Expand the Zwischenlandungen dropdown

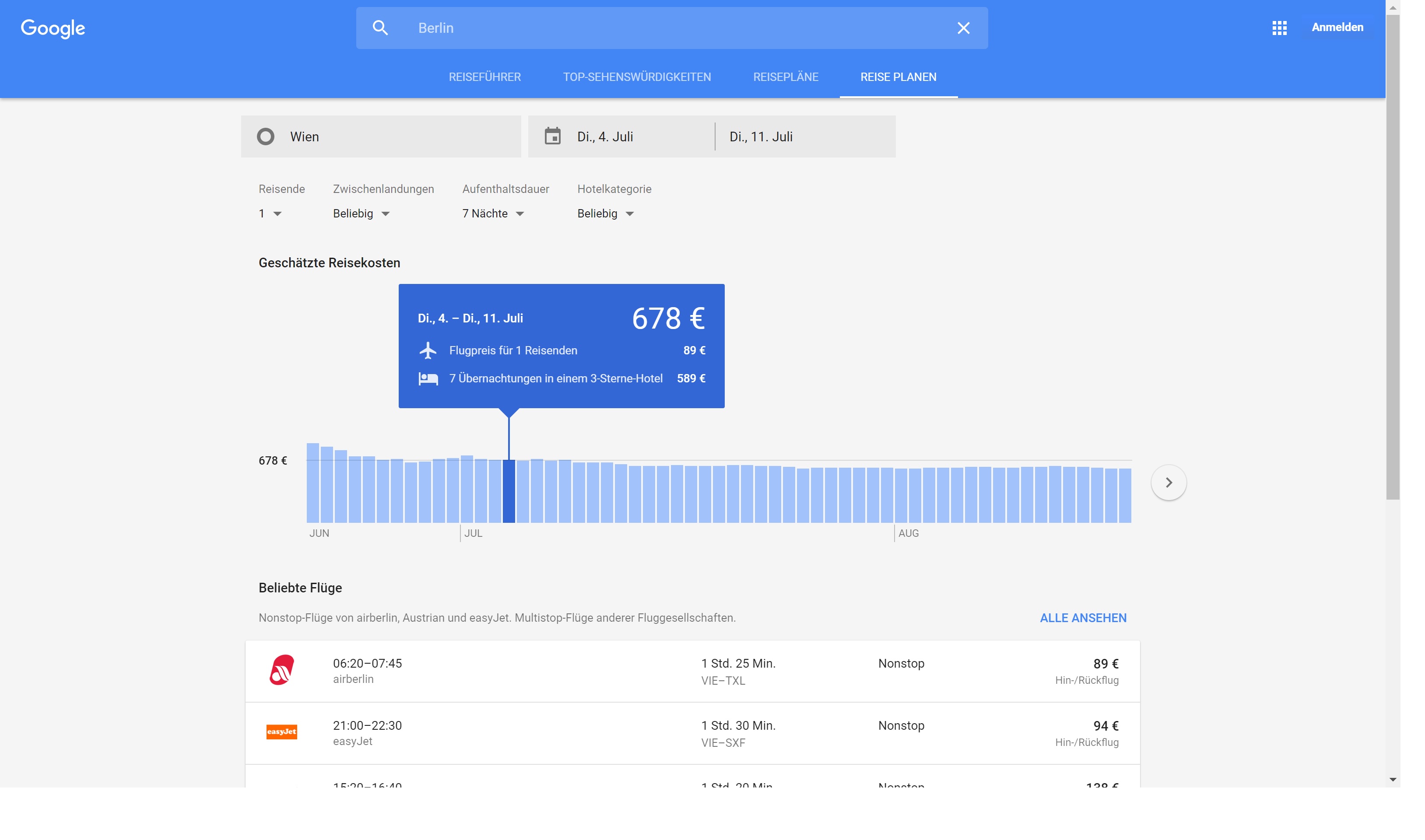coord(361,213)
